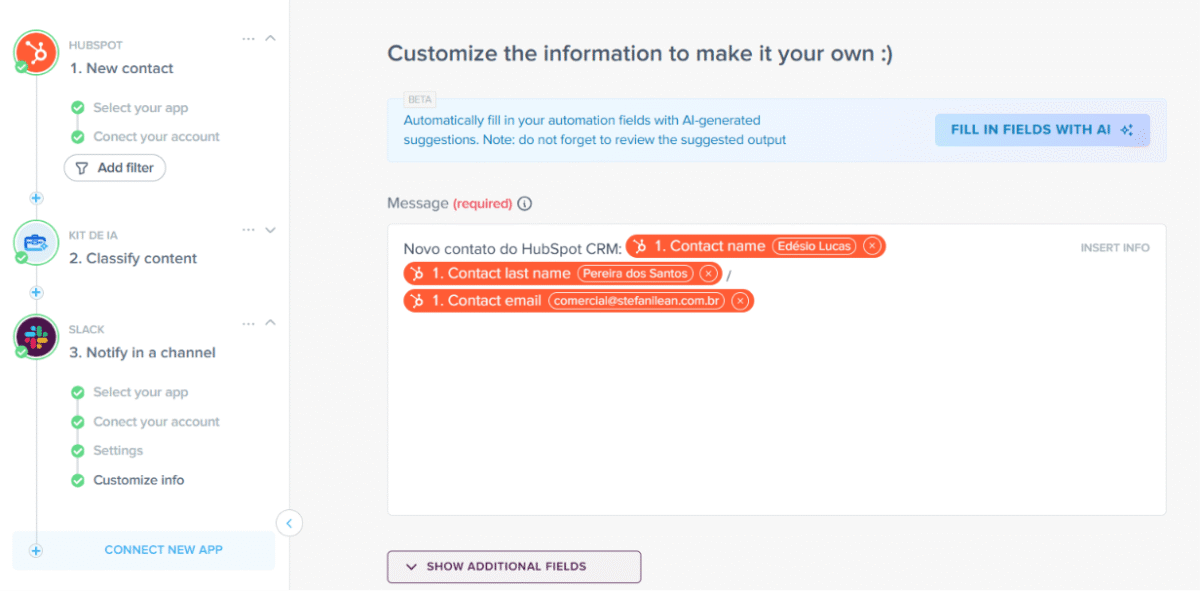Screen dimensions: 1200x591
Task: Remove the Contact name tag from message
Action: 872,246
